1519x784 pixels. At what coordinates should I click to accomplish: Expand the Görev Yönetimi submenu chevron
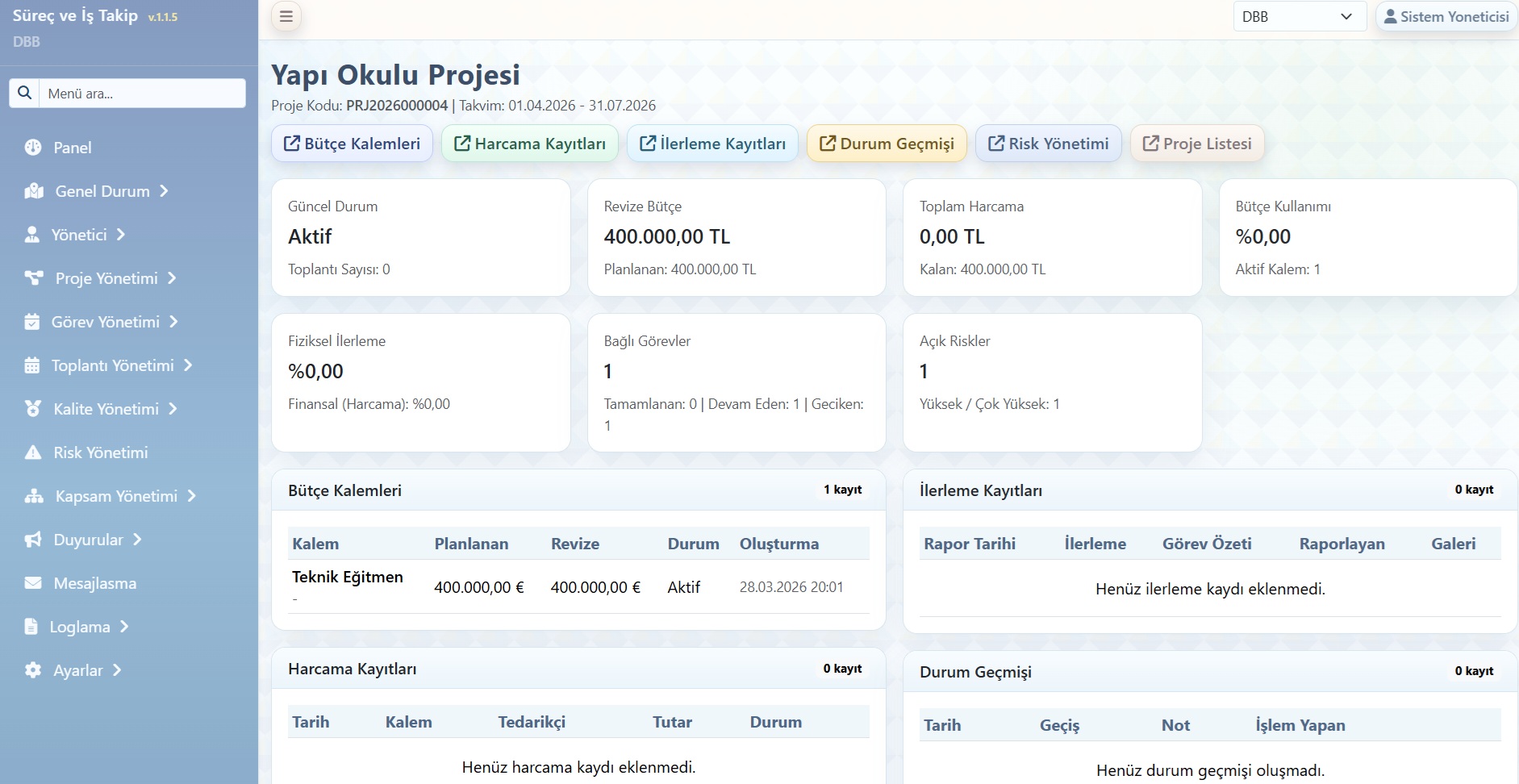[173, 322]
